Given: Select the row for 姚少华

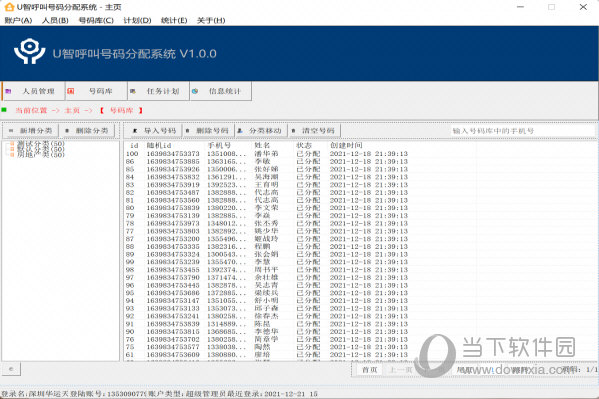Looking at the screenshot, I should (x=267, y=231).
